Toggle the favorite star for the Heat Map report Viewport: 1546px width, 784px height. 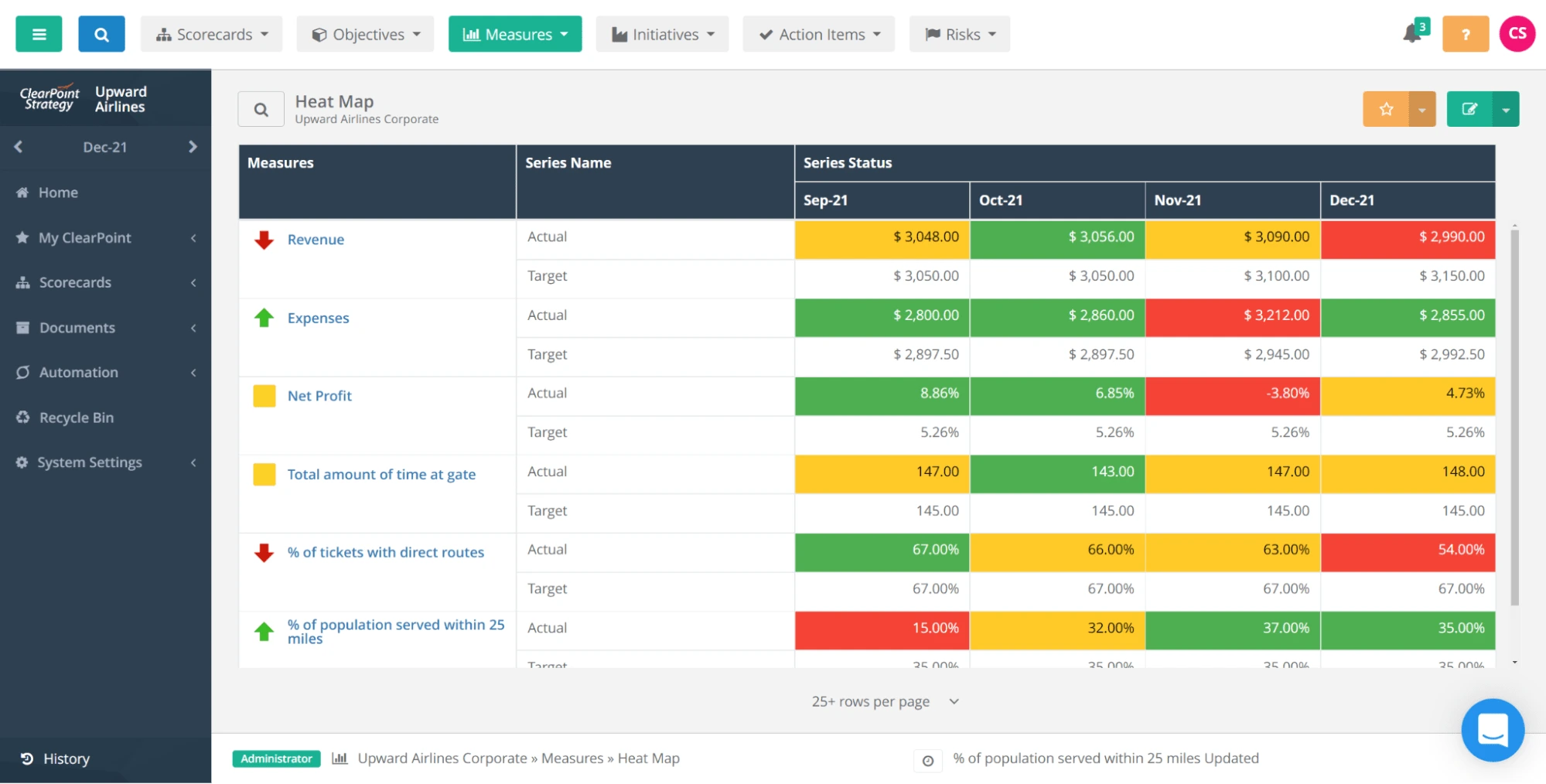point(1385,108)
